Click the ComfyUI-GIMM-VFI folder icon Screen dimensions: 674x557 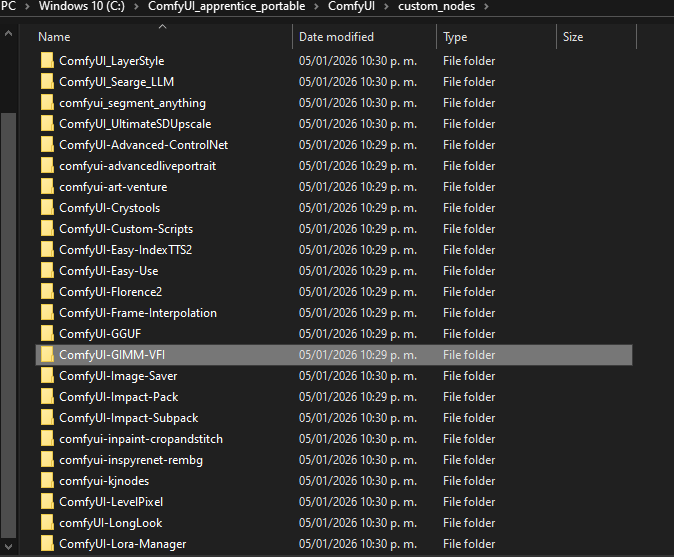pyautogui.click(x=47, y=355)
